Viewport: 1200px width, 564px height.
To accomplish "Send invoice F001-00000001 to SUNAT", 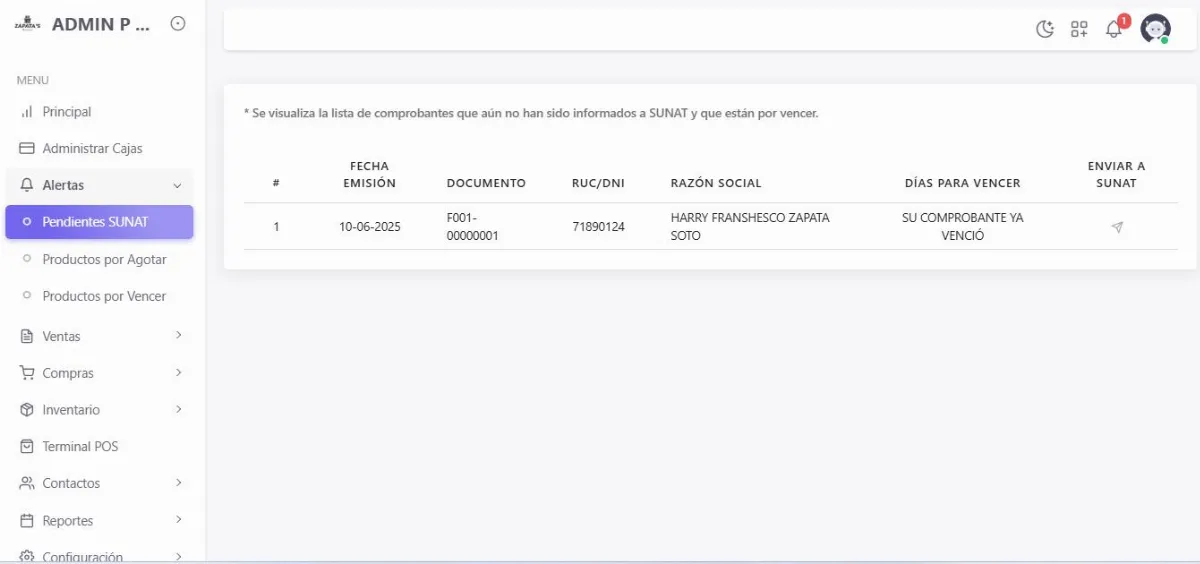I will (x=1117, y=227).
